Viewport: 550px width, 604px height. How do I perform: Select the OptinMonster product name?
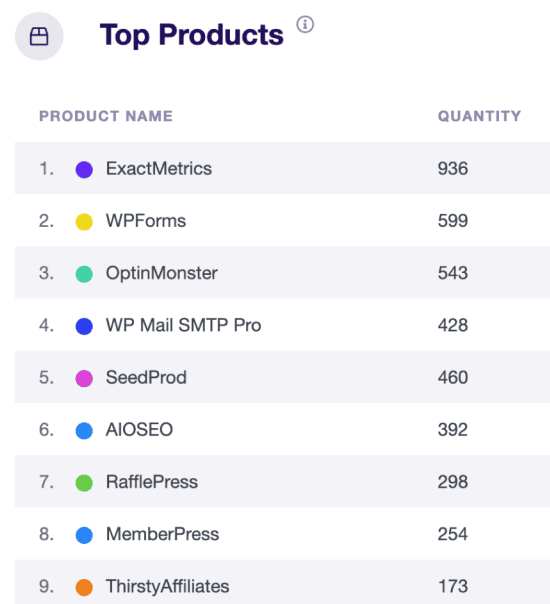(x=162, y=273)
